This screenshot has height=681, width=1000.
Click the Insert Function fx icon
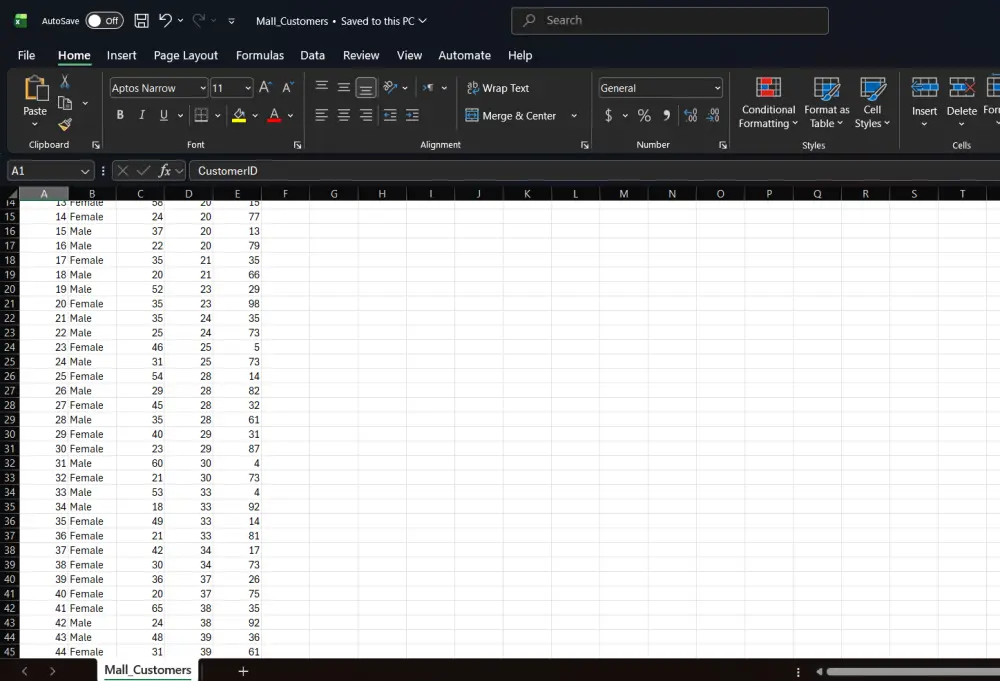pos(165,171)
